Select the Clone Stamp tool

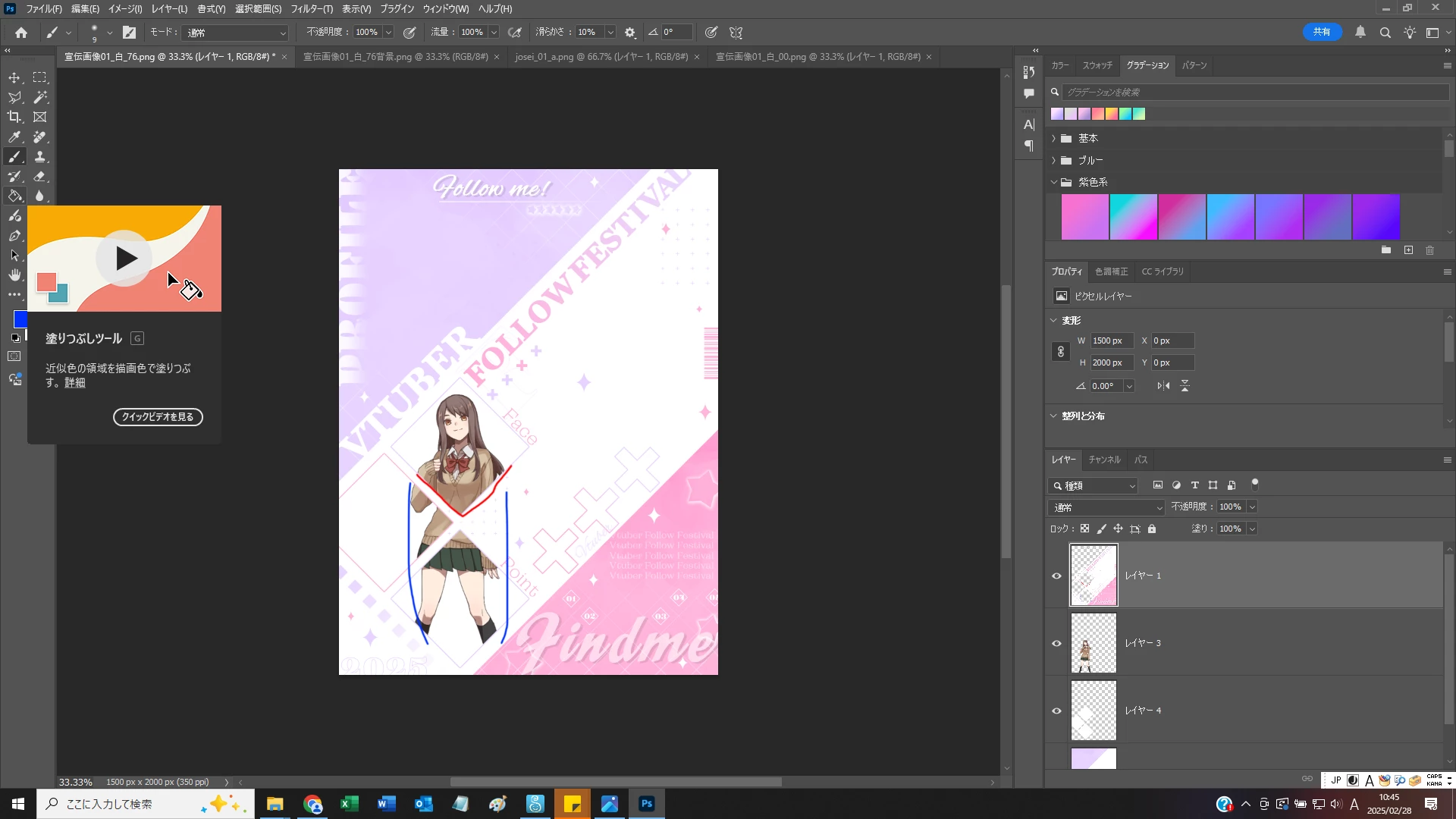tap(40, 157)
